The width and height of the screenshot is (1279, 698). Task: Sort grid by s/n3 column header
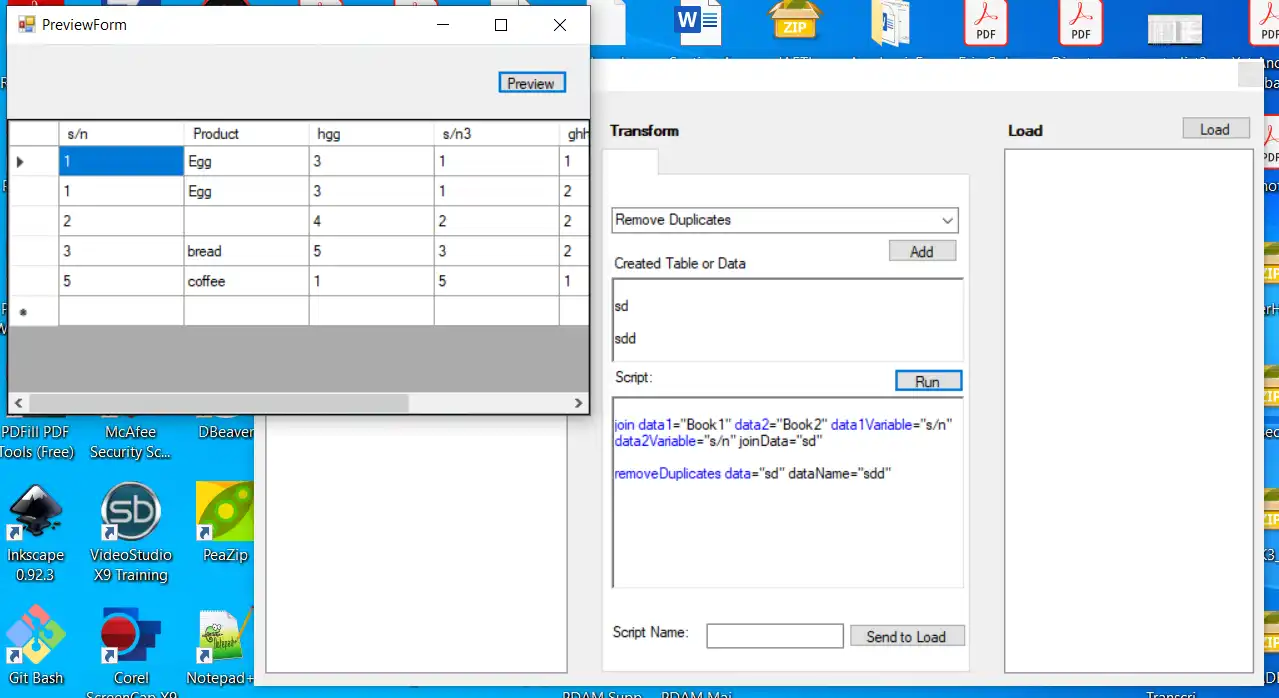pyautogui.click(x=496, y=133)
